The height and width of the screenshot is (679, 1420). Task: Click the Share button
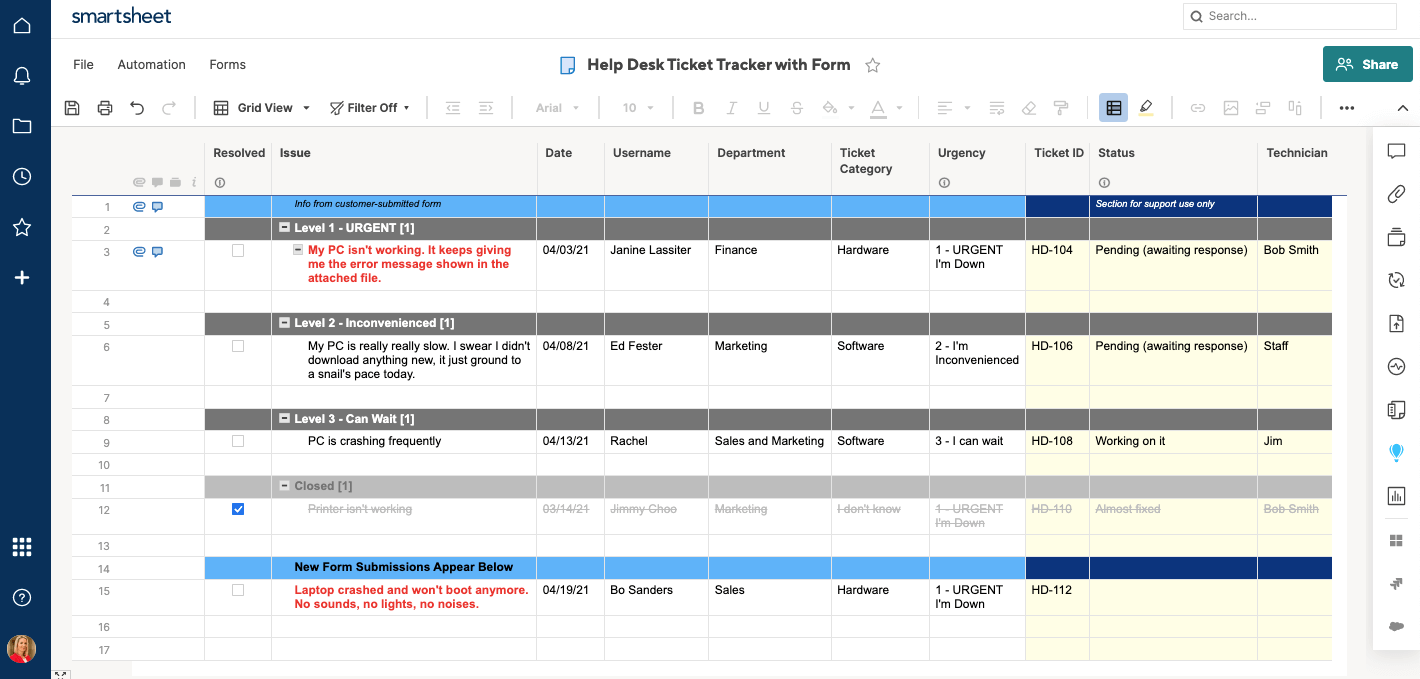pos(1366,64)
